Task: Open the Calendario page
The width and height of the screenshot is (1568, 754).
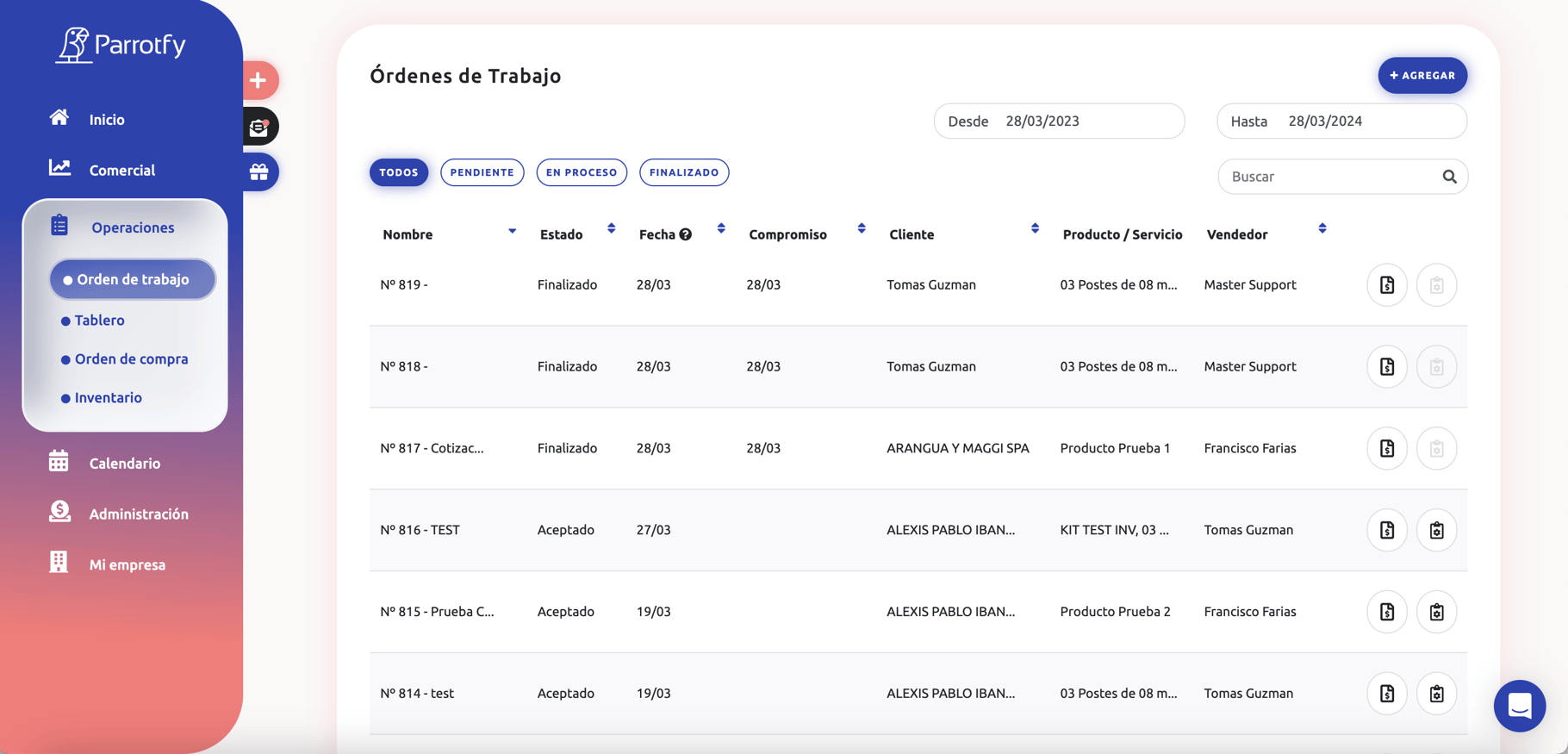Action: (x=124, y=464)
